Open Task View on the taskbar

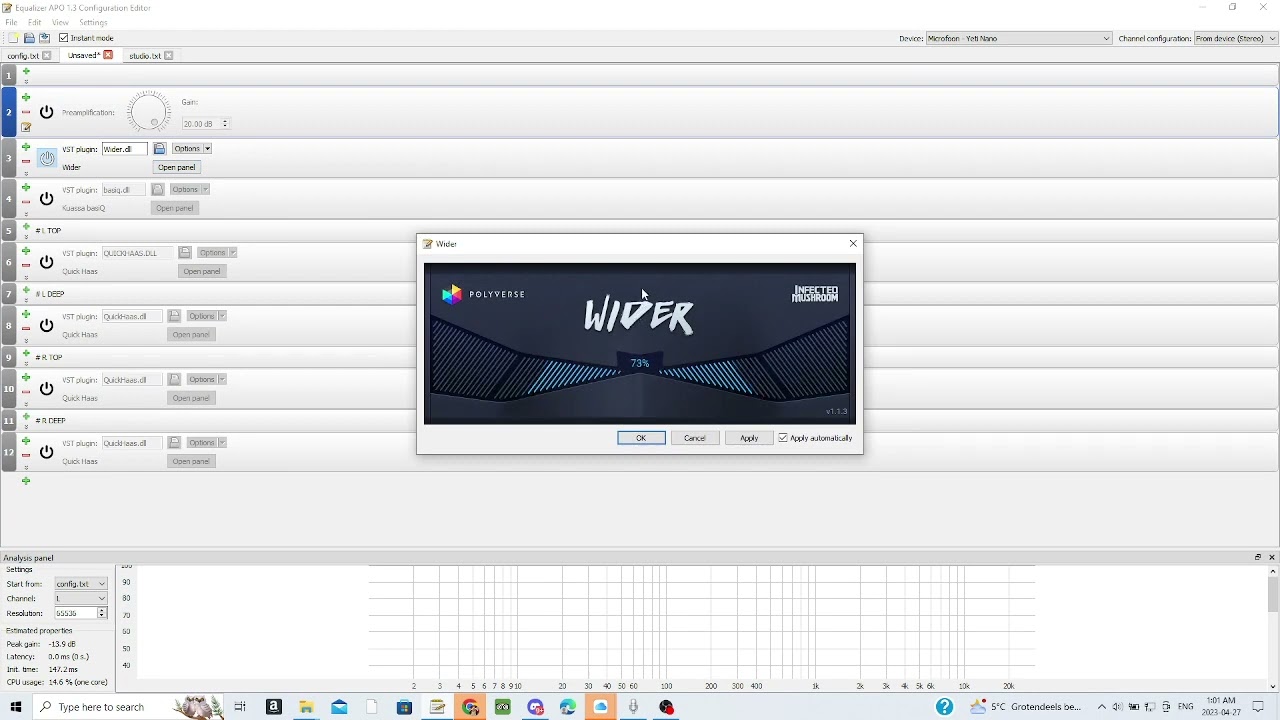240,707
